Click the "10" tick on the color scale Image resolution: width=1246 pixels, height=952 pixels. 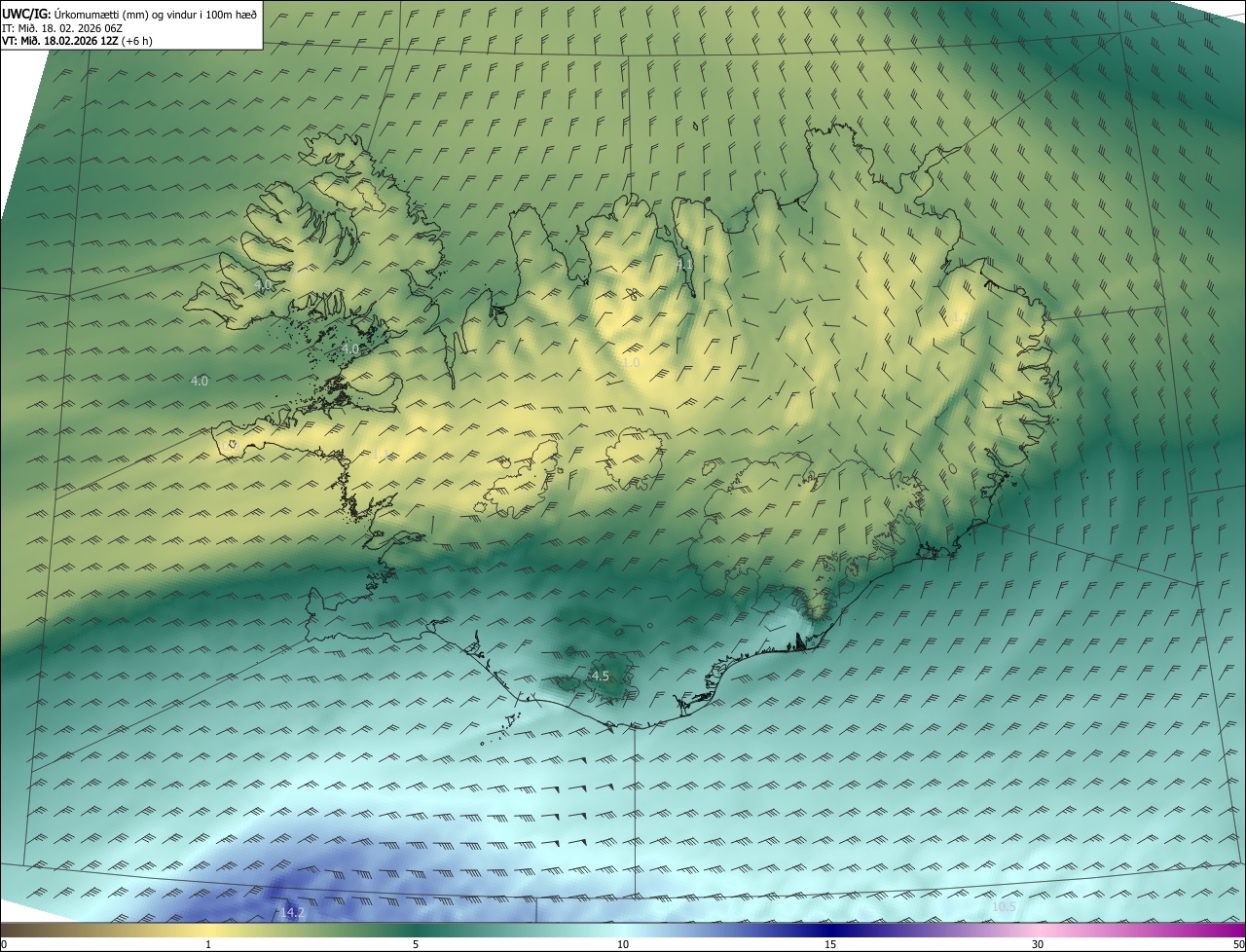(623, 944)
